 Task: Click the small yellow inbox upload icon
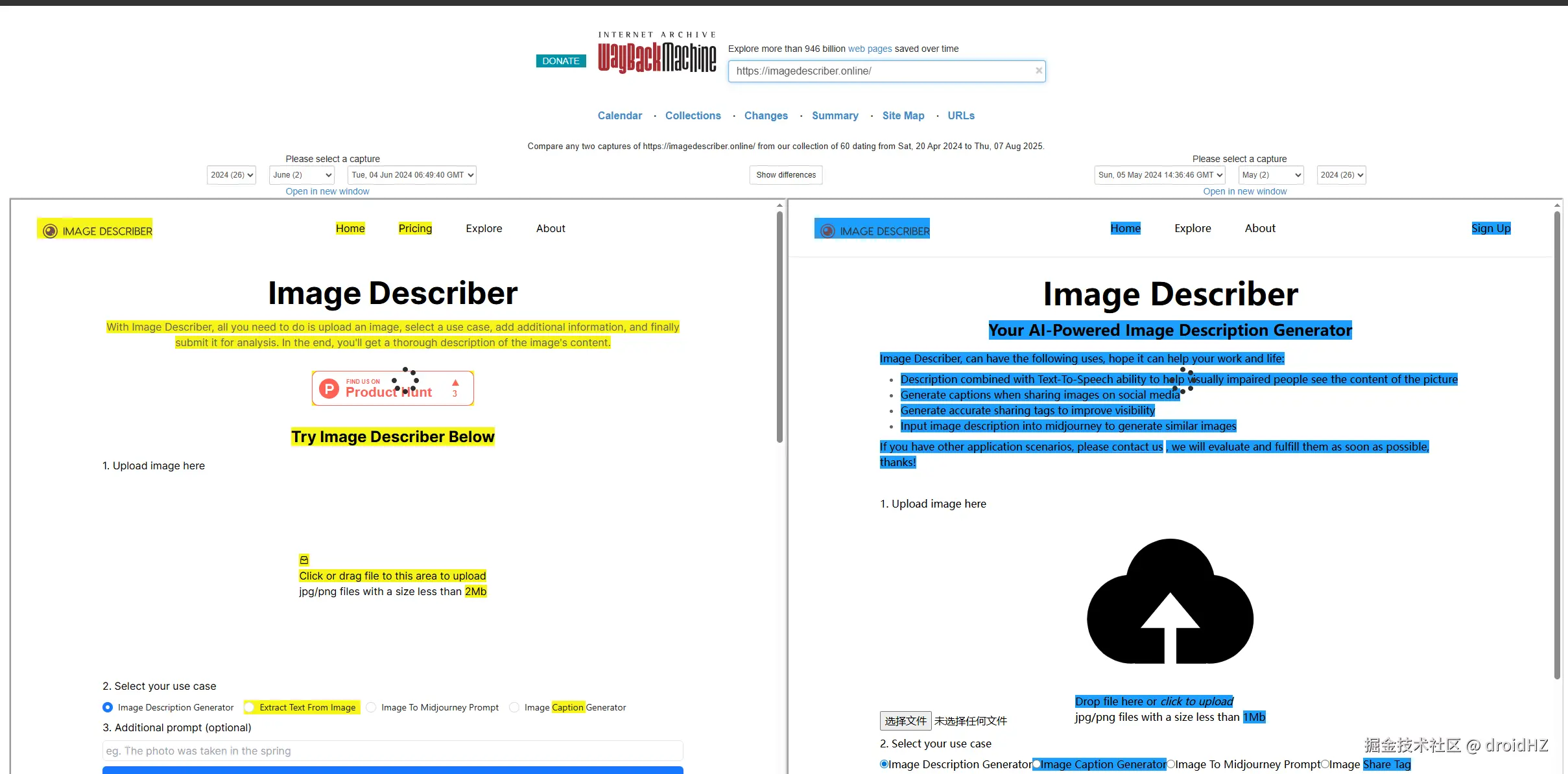pyautogui.click(x=304, y=559)
